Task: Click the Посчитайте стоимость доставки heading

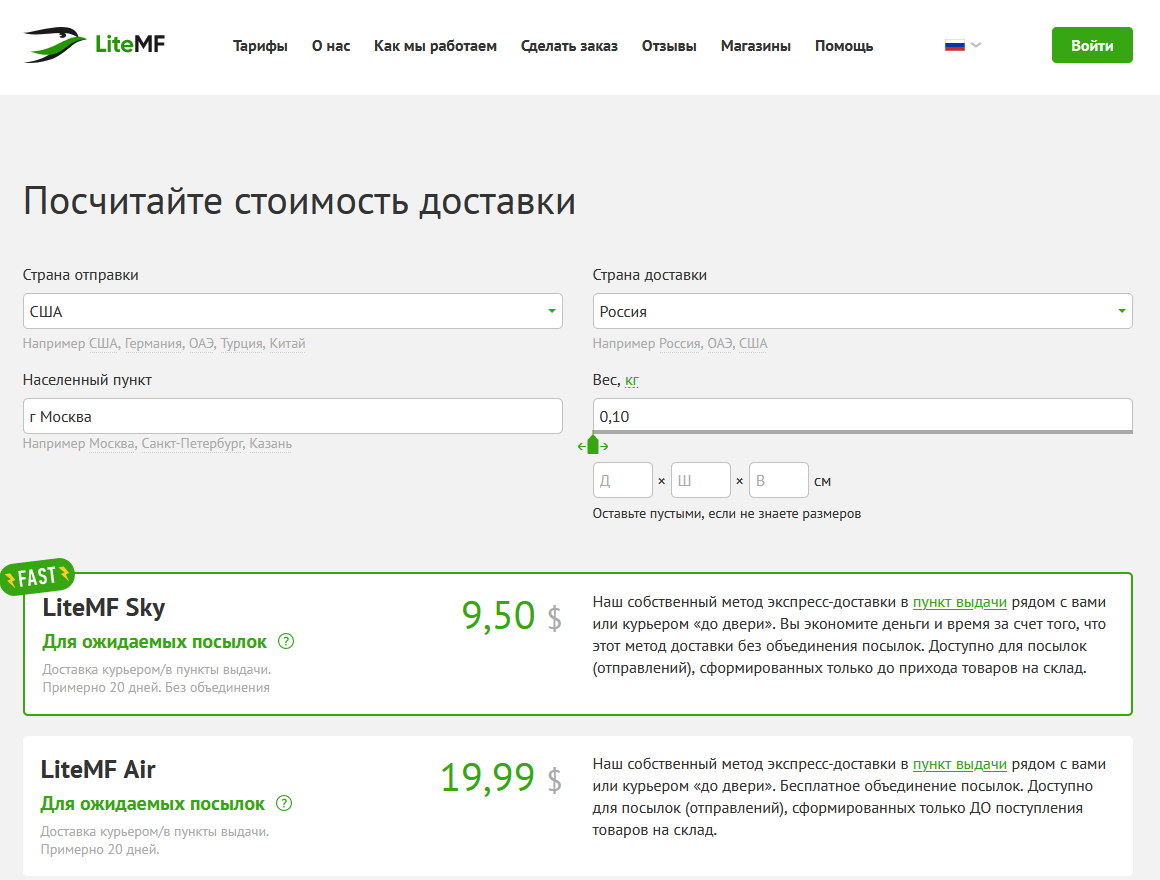Action: coord(300,201)
